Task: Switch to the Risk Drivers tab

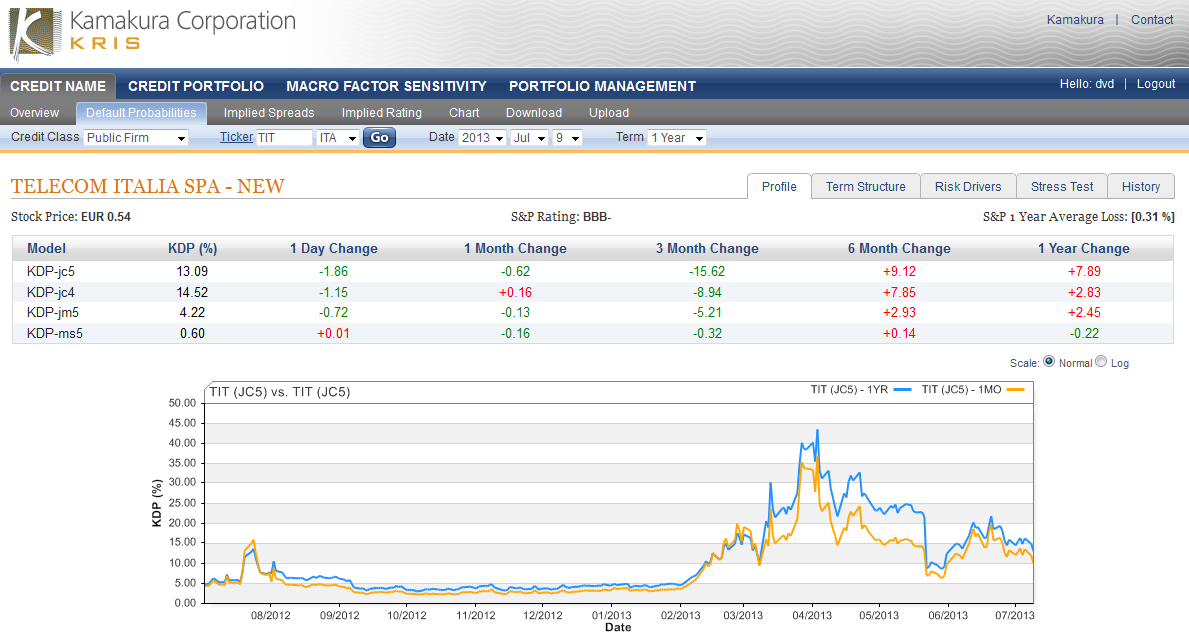Action: click(968, 187)
